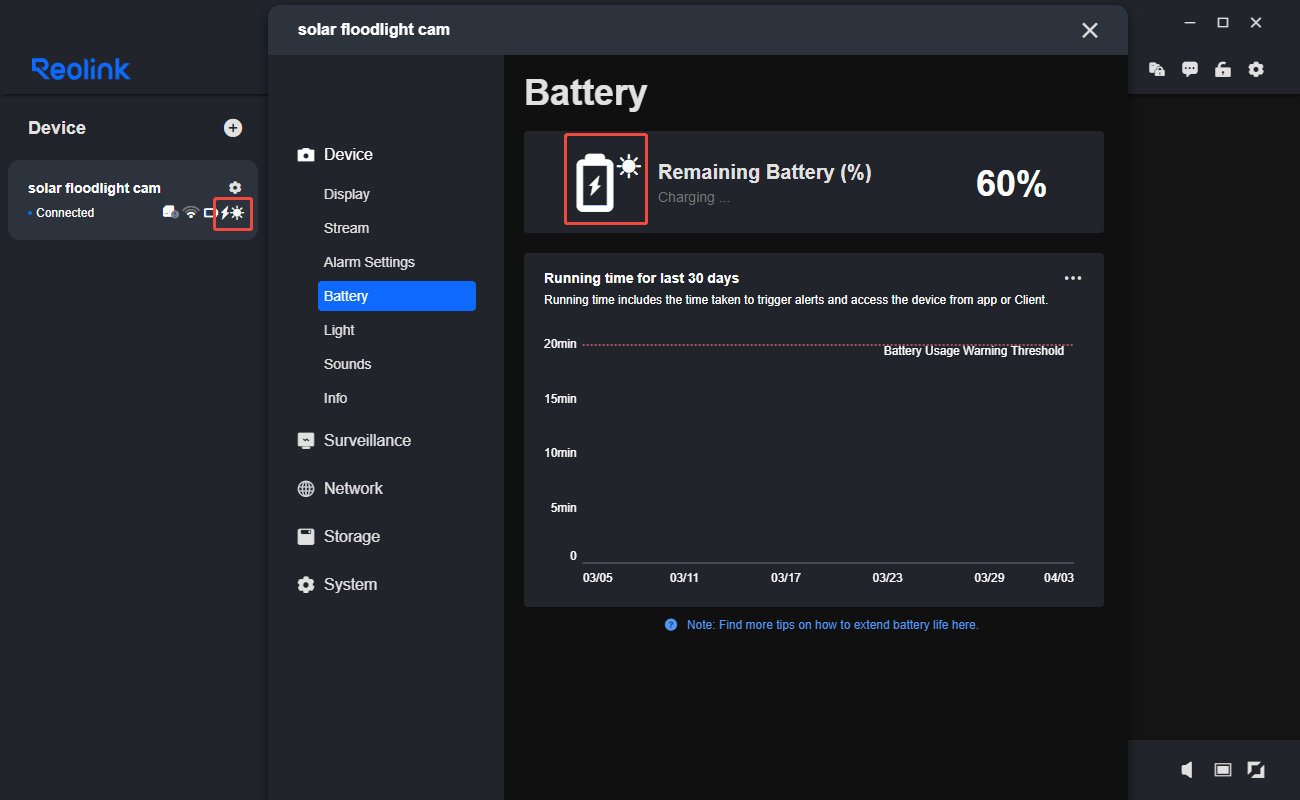Open feedback using the chat bubble icon
The width and height of the screenshot is (1300, 800).
pos(1189,69)
